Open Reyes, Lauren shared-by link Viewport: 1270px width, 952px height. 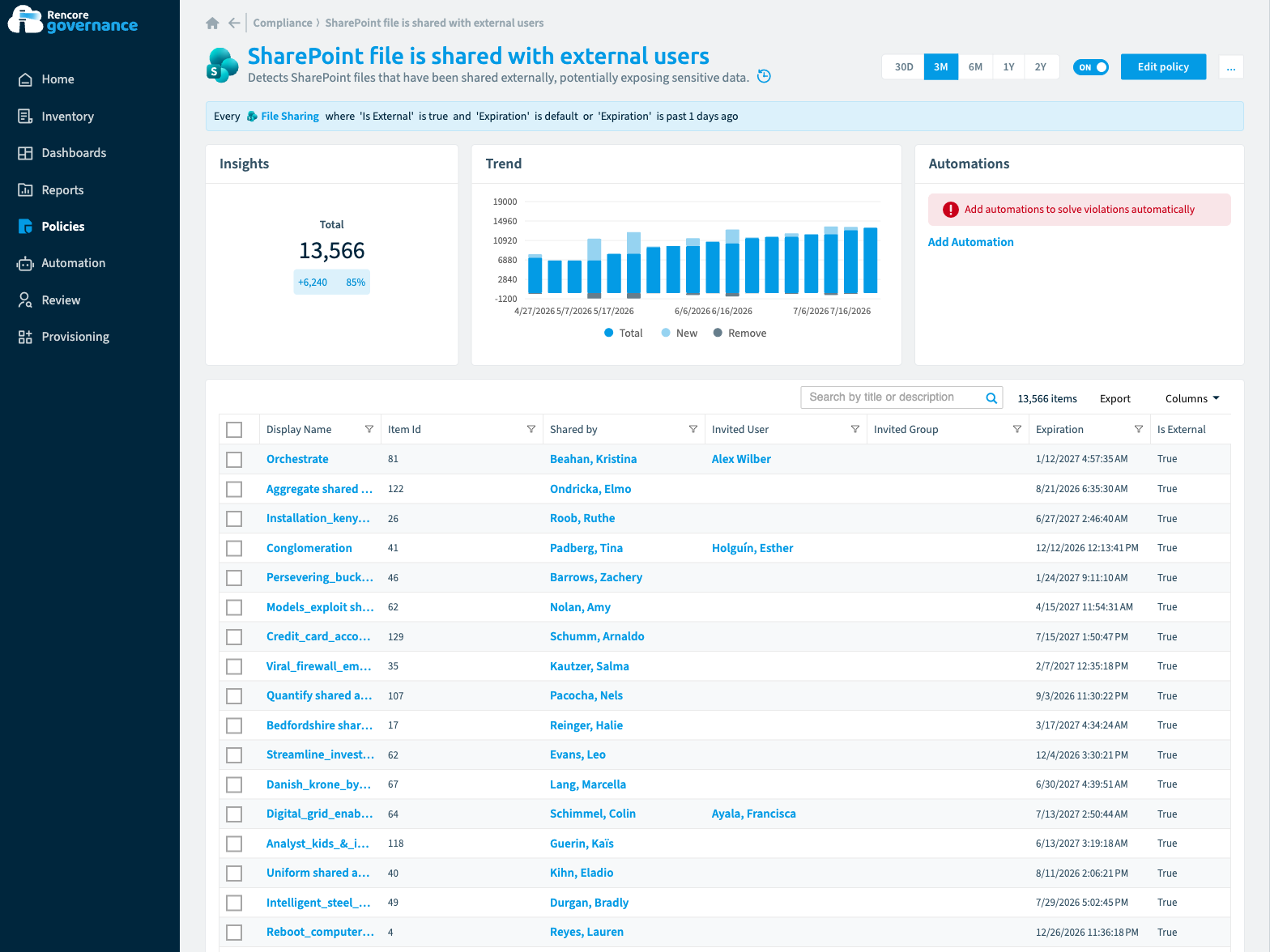coord(586,932)
